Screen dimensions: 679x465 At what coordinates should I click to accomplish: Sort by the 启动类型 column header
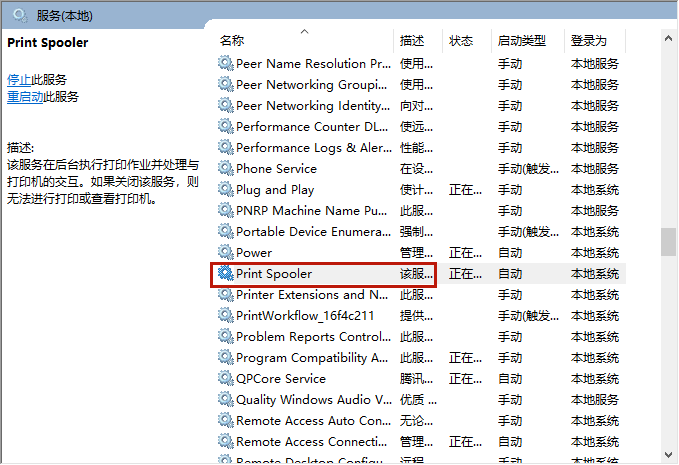click(522, 41)
